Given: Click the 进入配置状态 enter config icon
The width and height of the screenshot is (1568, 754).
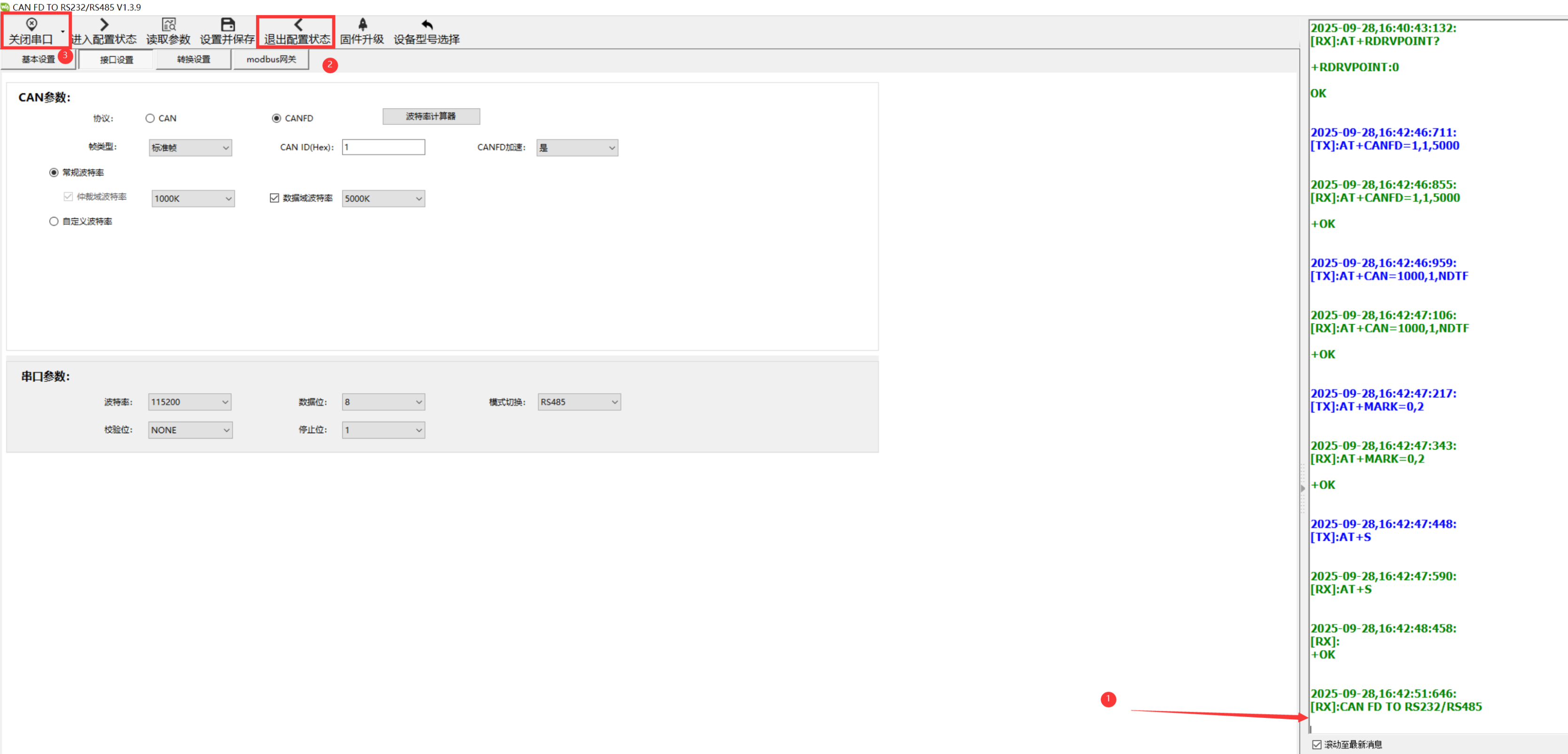Looking at the screenshot, I should (104, 24).
